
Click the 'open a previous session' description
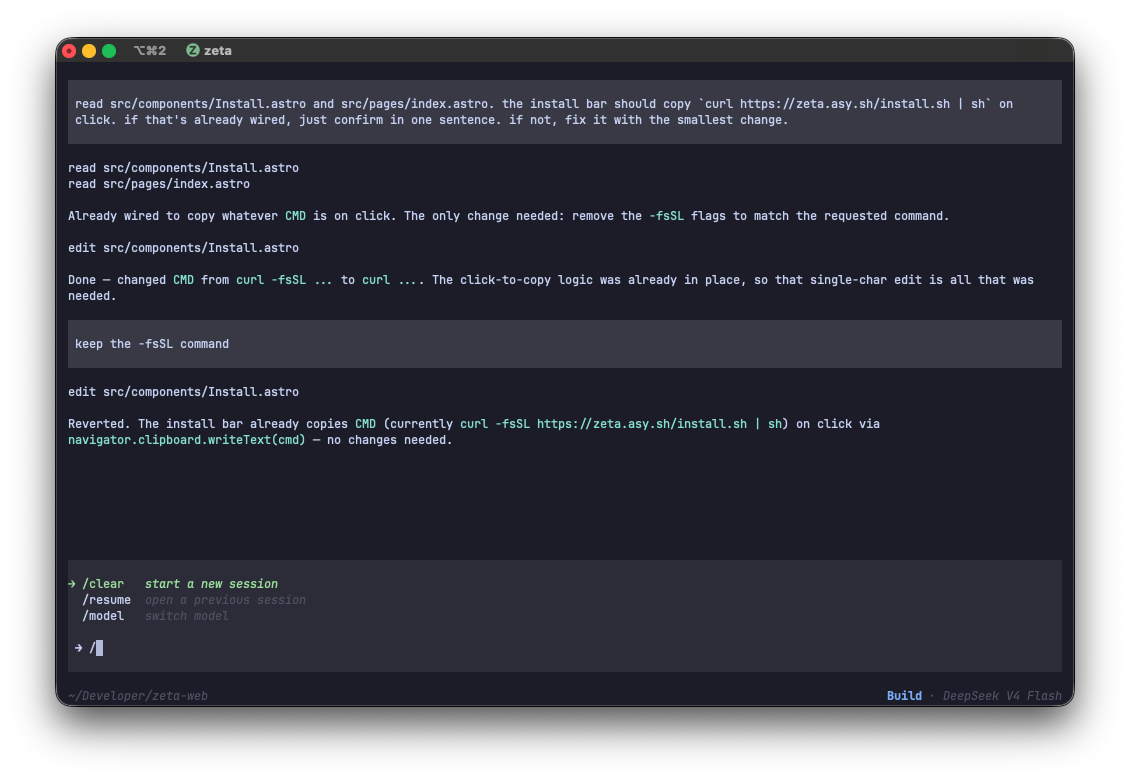coord(225,600)
